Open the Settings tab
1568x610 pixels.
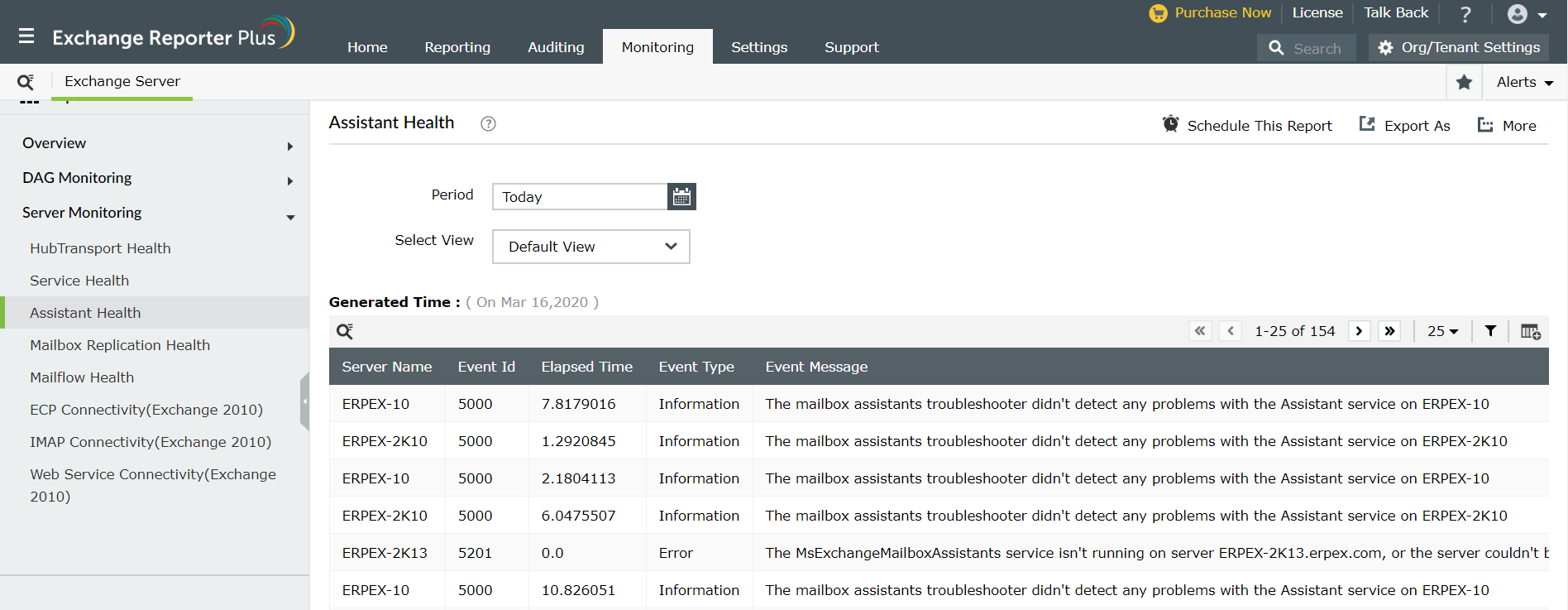(759, 47)
